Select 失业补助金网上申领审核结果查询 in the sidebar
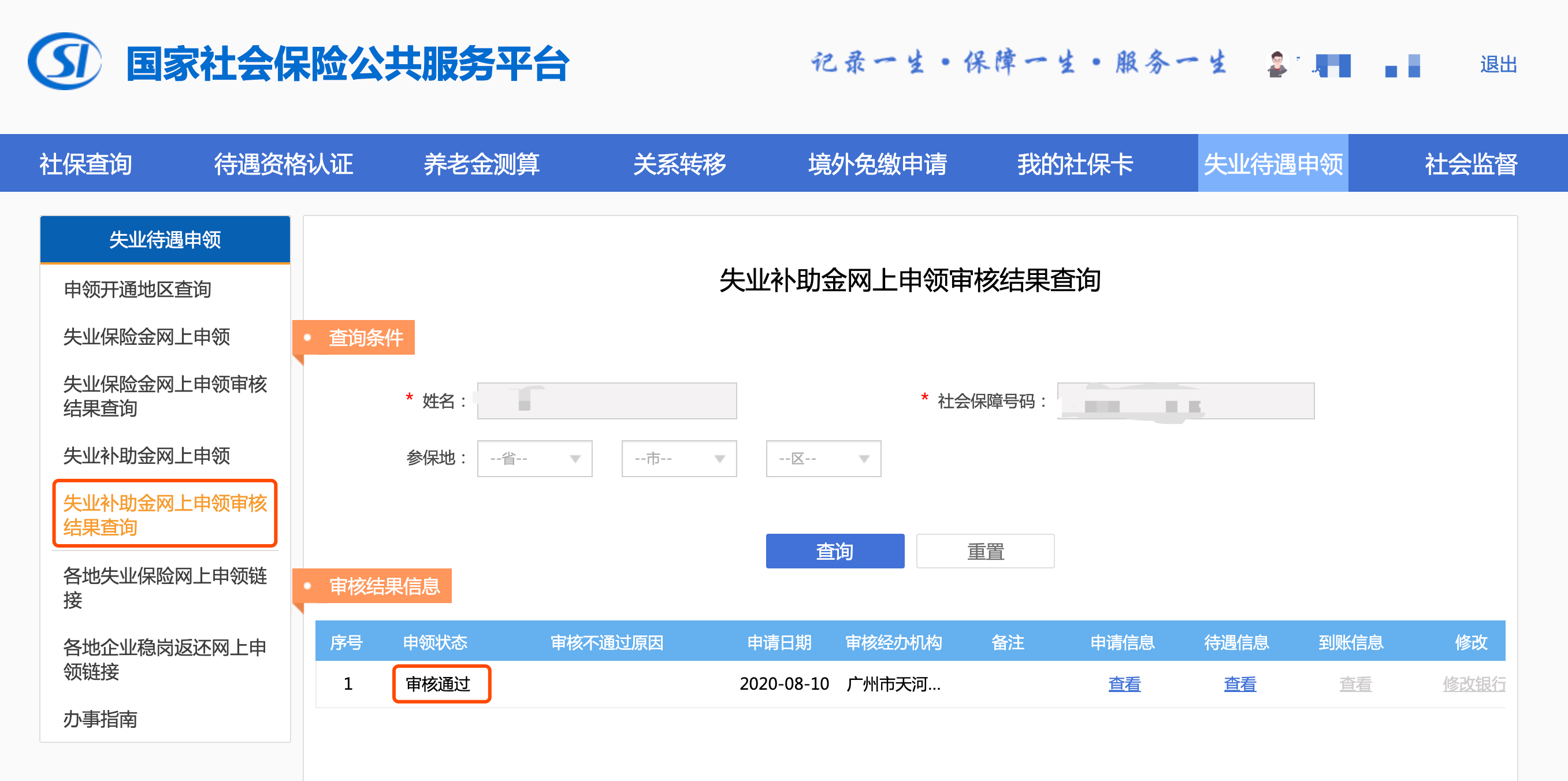Viewport: 1568px width, 781px height. click(x=165, y=514)
